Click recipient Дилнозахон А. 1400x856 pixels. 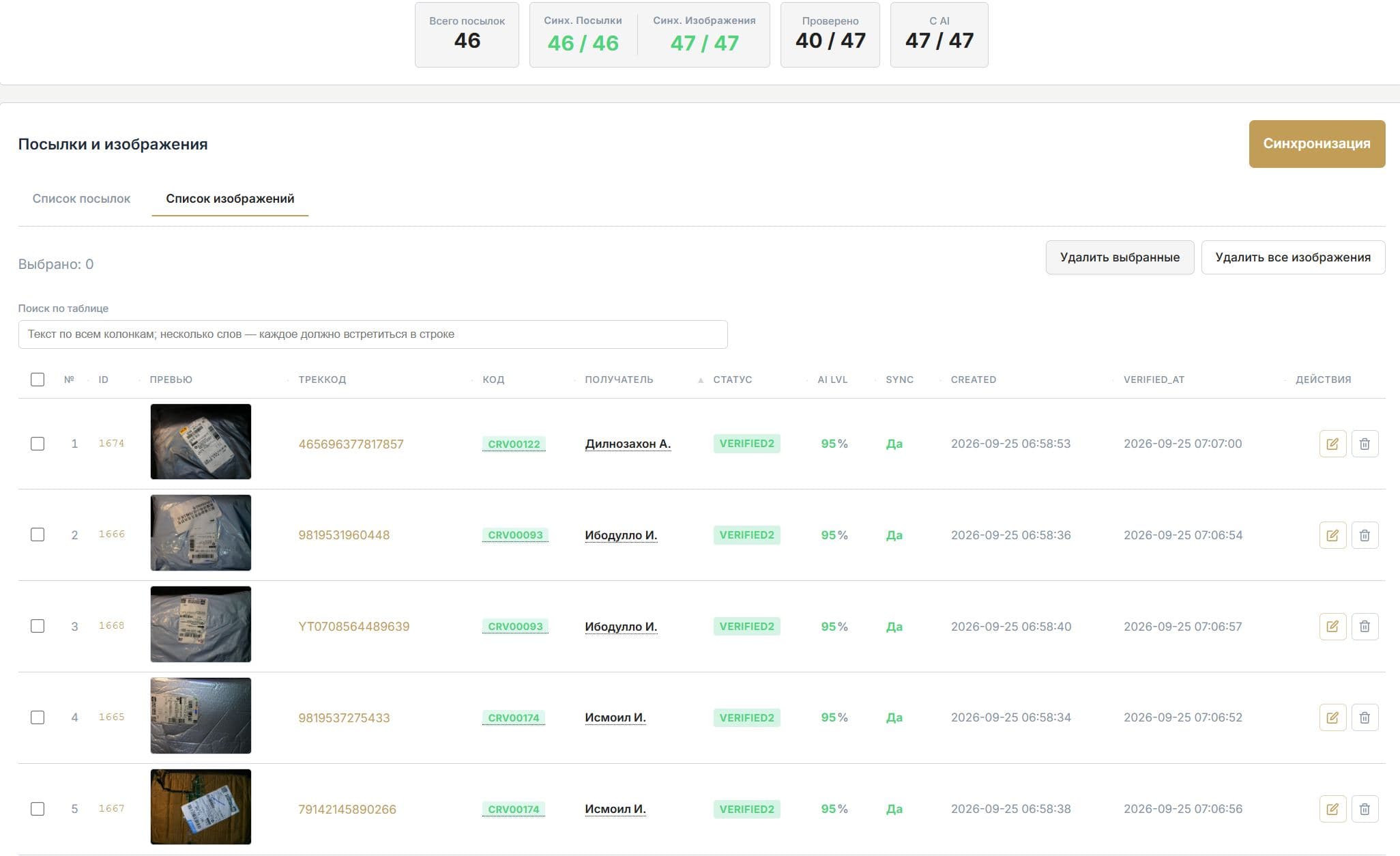click(x=628, y=444)
